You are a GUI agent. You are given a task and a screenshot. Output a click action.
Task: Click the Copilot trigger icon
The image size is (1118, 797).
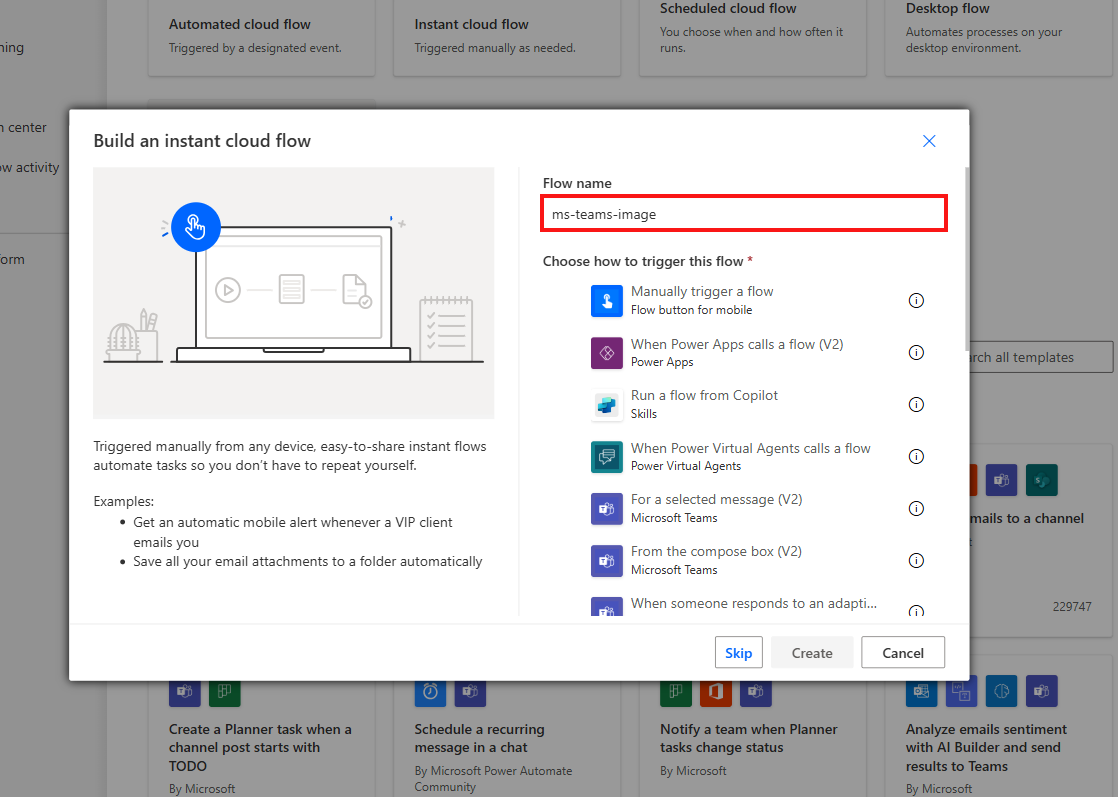pos(607,404)
